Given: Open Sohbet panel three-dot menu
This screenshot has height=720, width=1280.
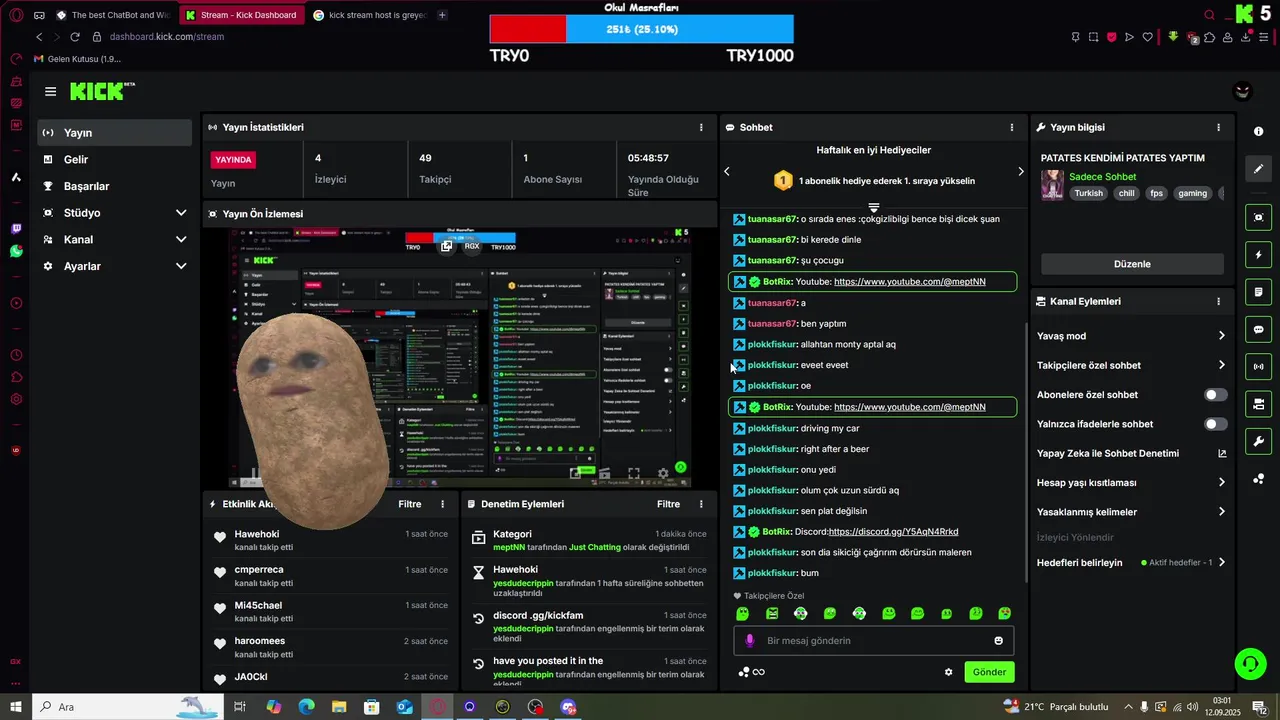Looking at the screenshot, I should tap(1011, 128).
